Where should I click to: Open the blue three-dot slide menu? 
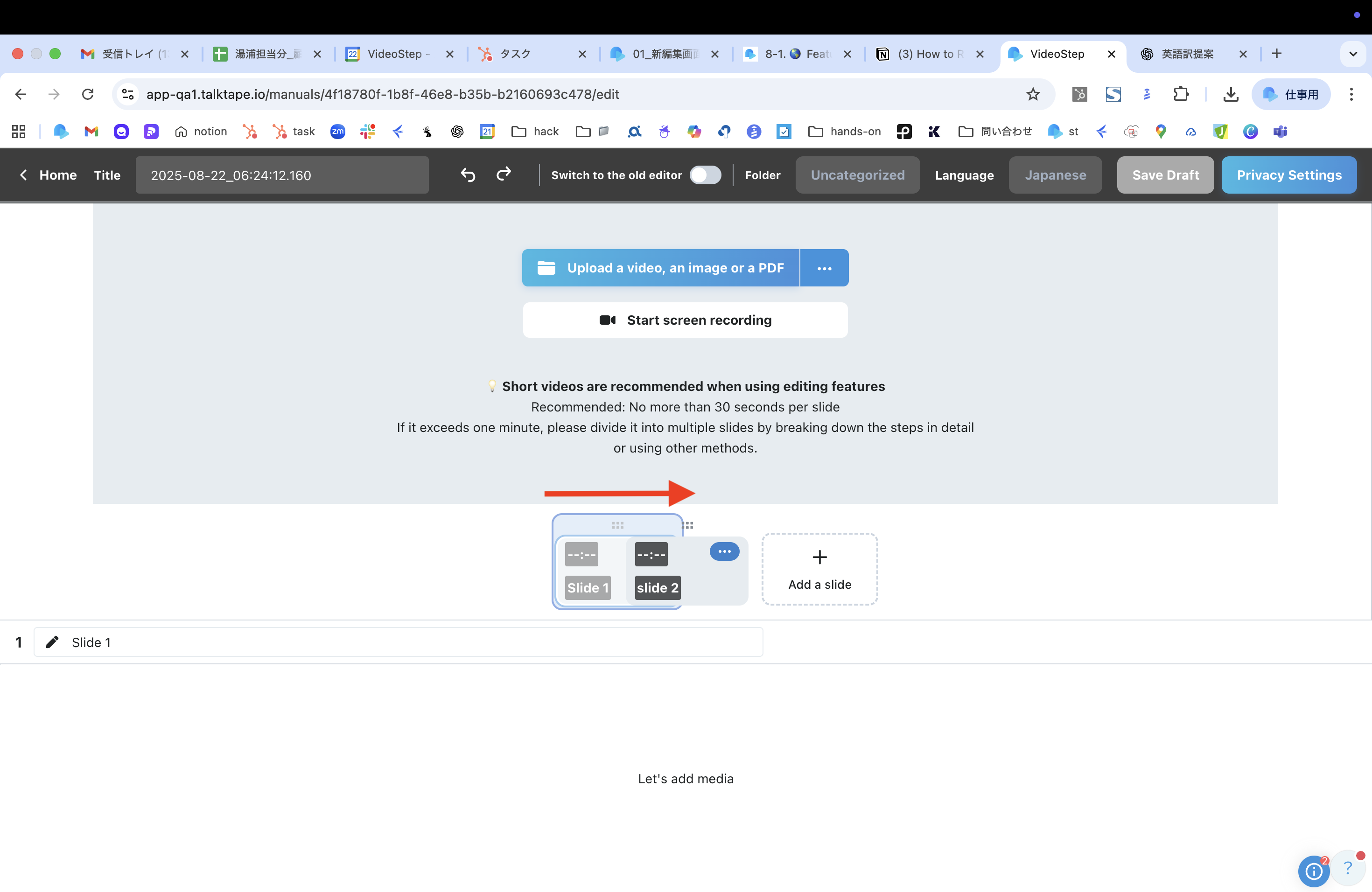(x=724, y=551)
